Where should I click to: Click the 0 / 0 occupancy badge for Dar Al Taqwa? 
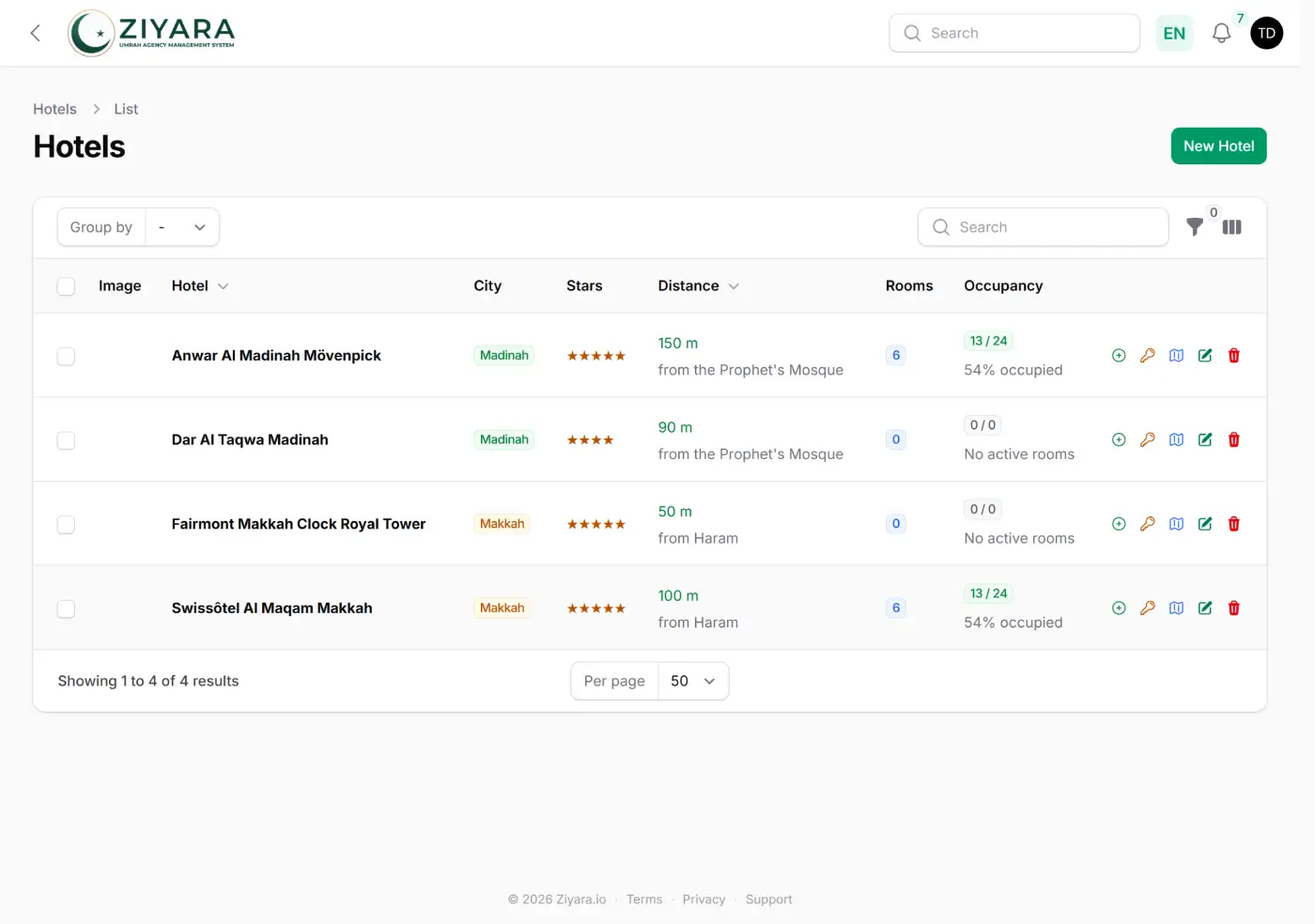(x=982, y=425)
